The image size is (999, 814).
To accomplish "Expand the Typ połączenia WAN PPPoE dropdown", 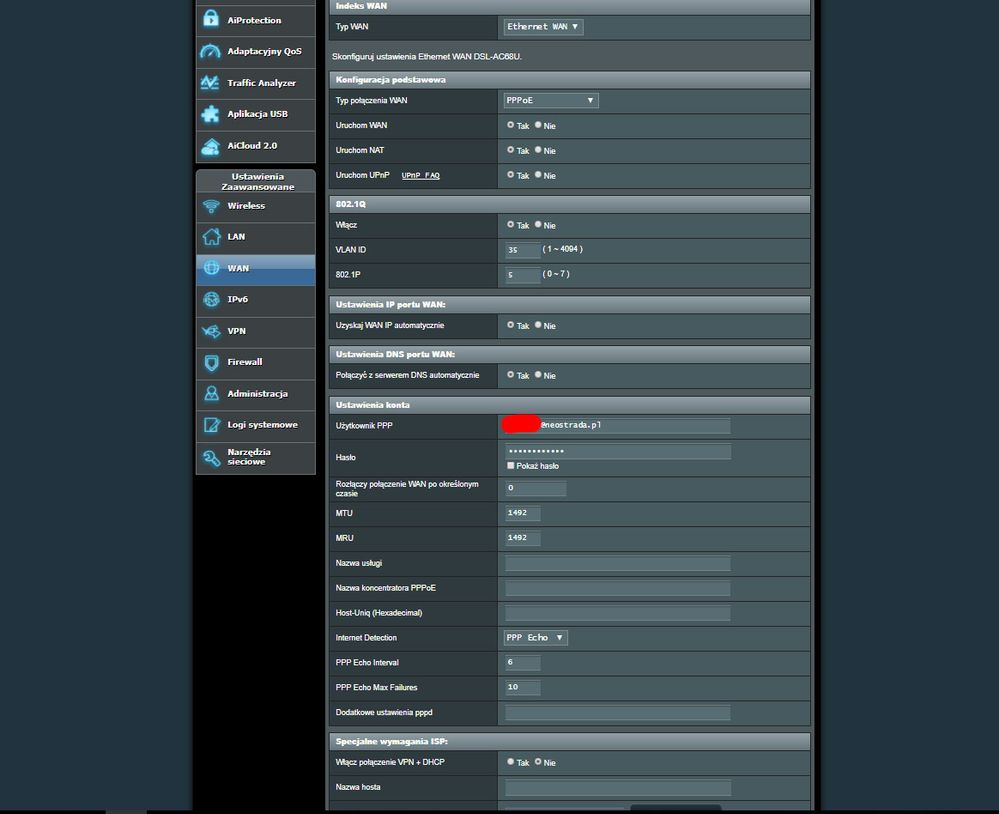I will pyautogui.click(x=551, y=100).
